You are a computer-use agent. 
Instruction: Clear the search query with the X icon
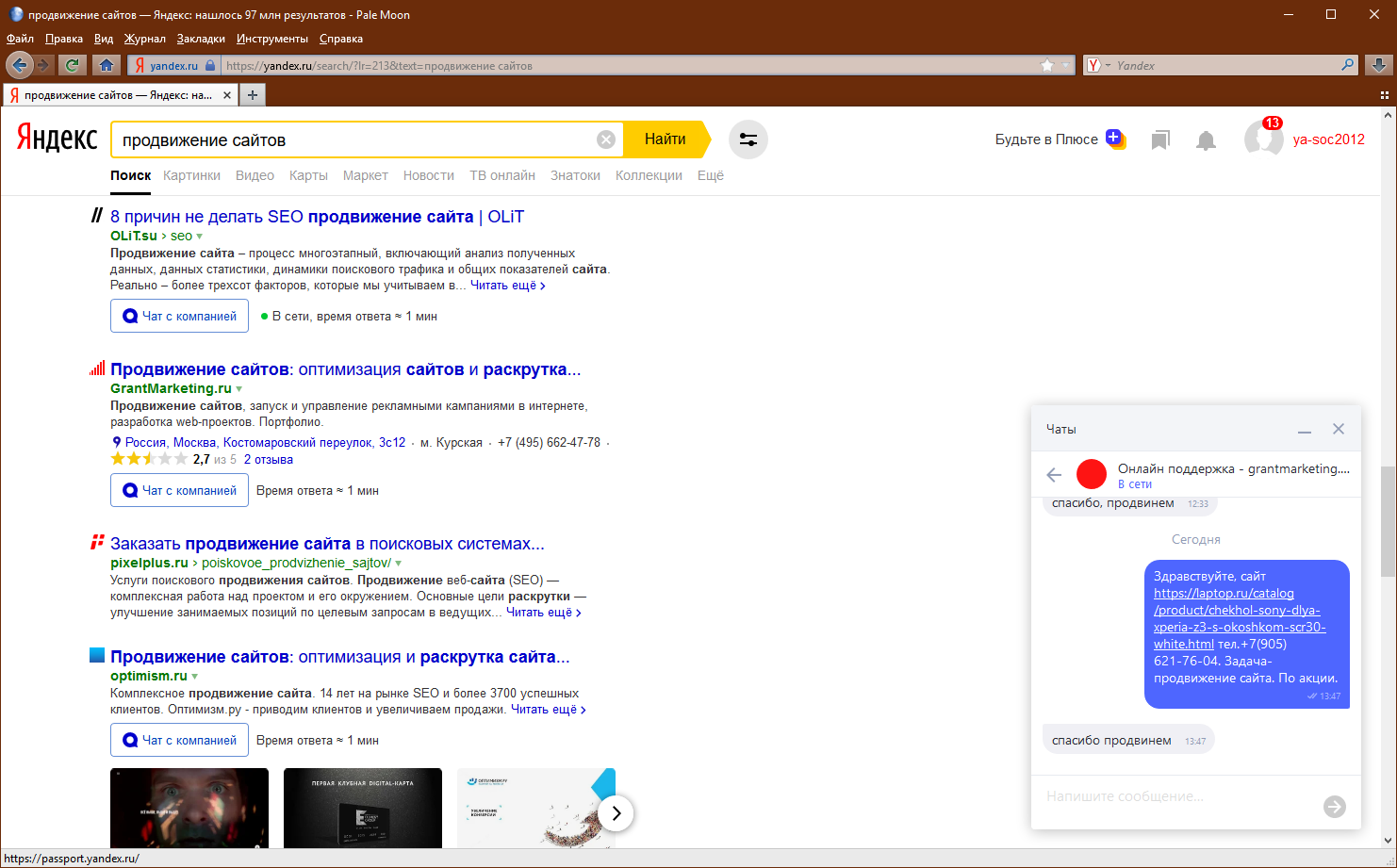(606, 139)
